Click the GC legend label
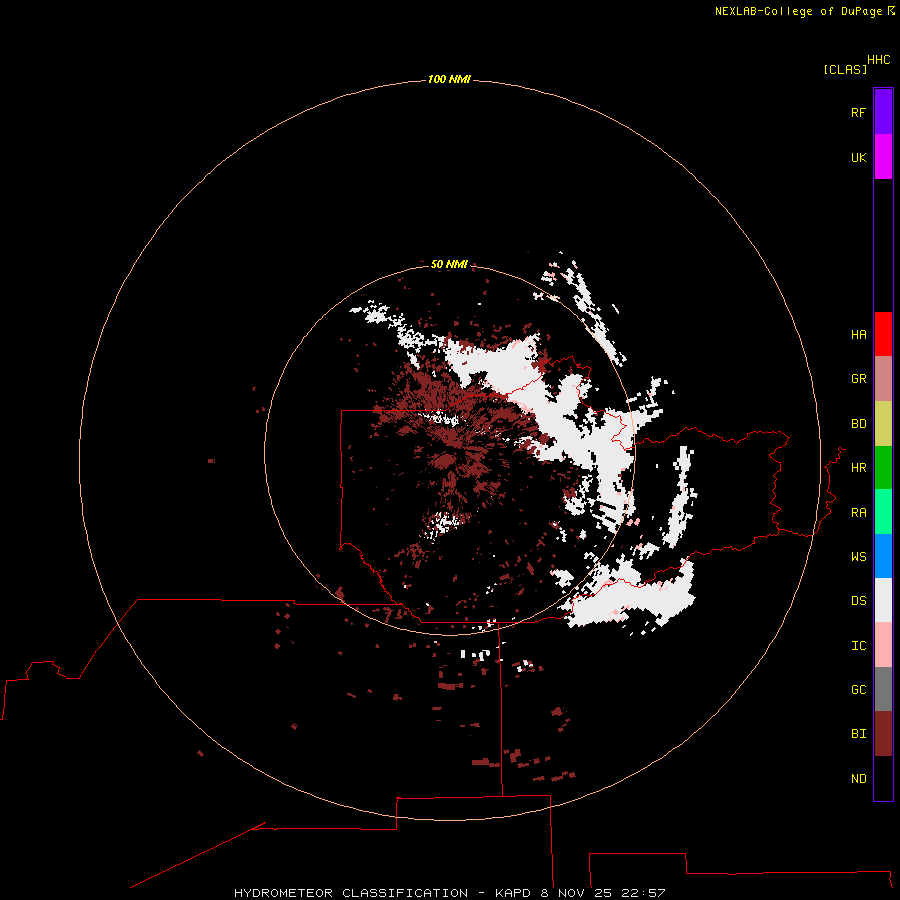This screenshot has height=900, width=900. pos(859,689)
